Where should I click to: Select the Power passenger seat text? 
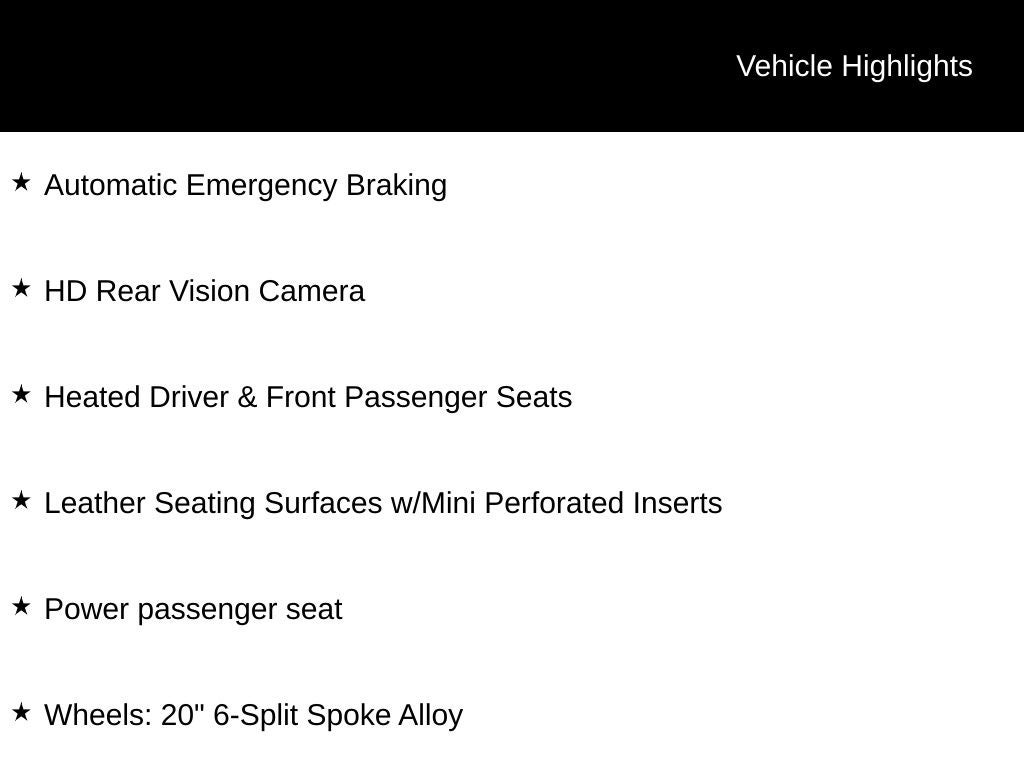(x=193, y=610)
